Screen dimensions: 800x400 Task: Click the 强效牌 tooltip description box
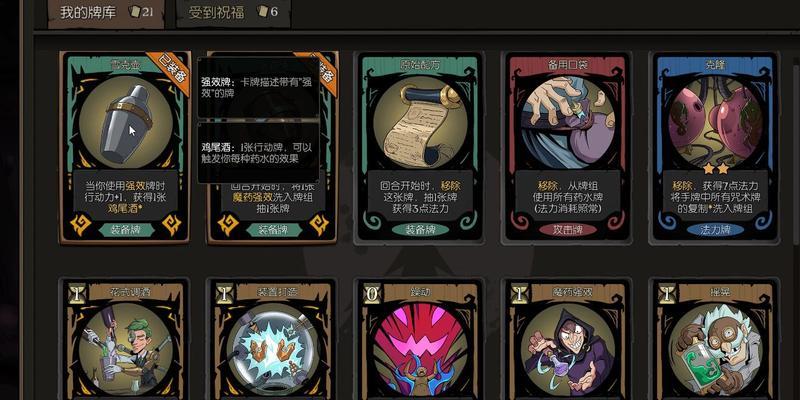259,88
